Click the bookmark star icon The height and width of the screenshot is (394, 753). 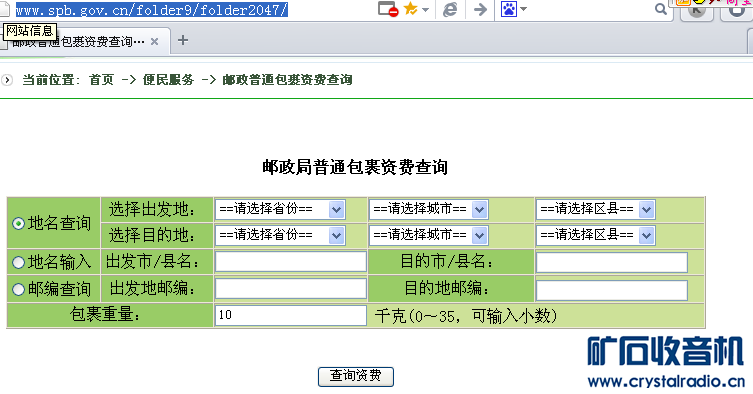pyautogui.click(x=411, y=9)
